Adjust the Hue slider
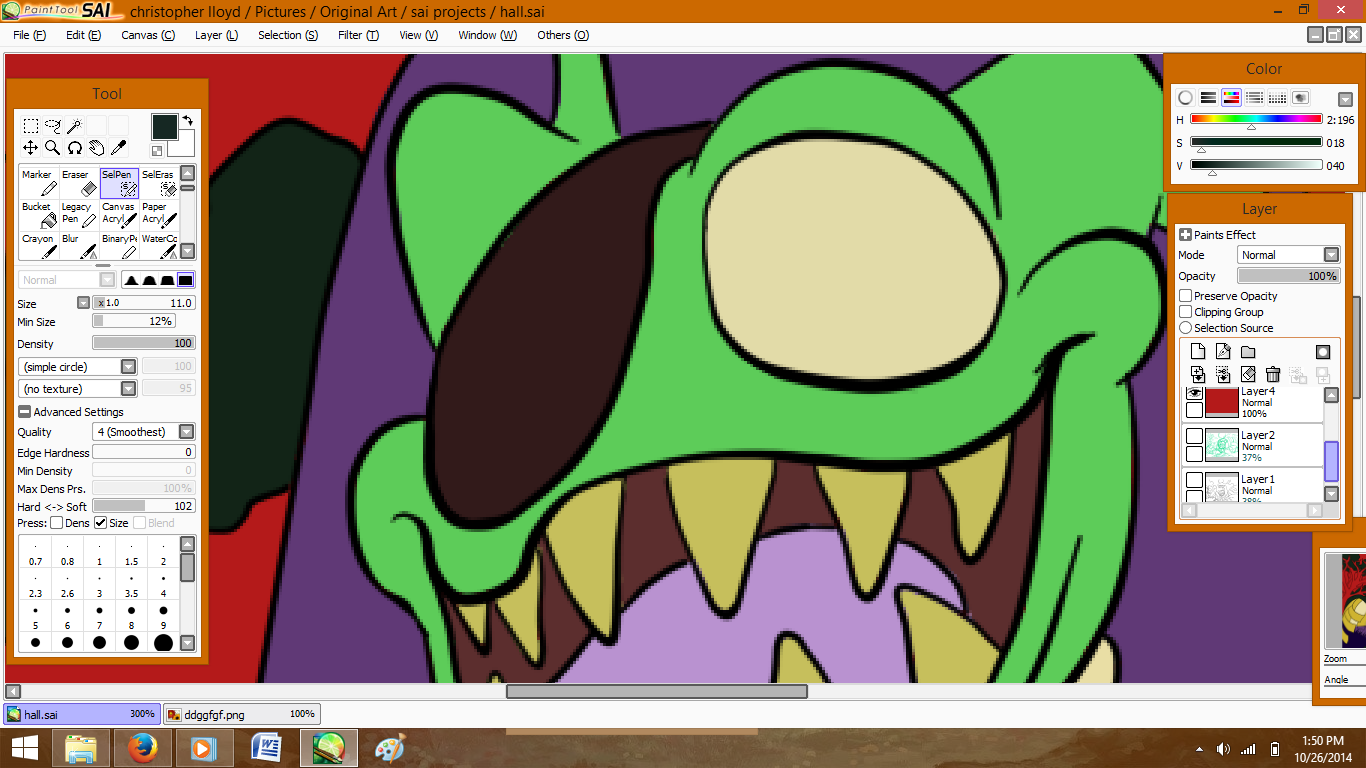 [1256, 119]
